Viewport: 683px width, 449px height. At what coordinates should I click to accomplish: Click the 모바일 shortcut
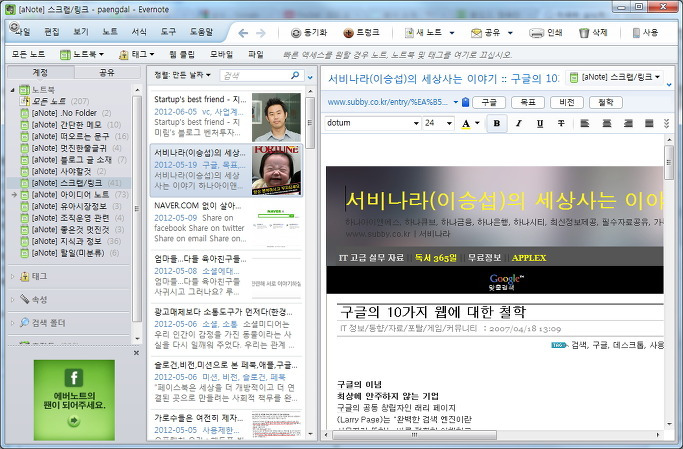pyautogui.click(x=221, y=54)
